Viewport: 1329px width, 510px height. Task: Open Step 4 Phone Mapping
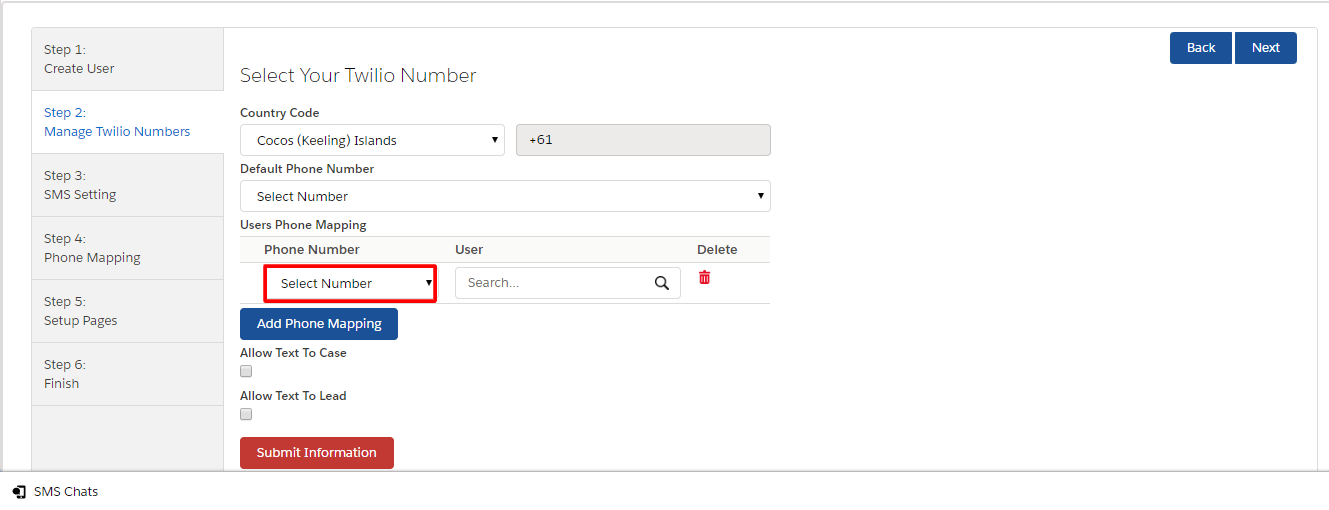128,248
